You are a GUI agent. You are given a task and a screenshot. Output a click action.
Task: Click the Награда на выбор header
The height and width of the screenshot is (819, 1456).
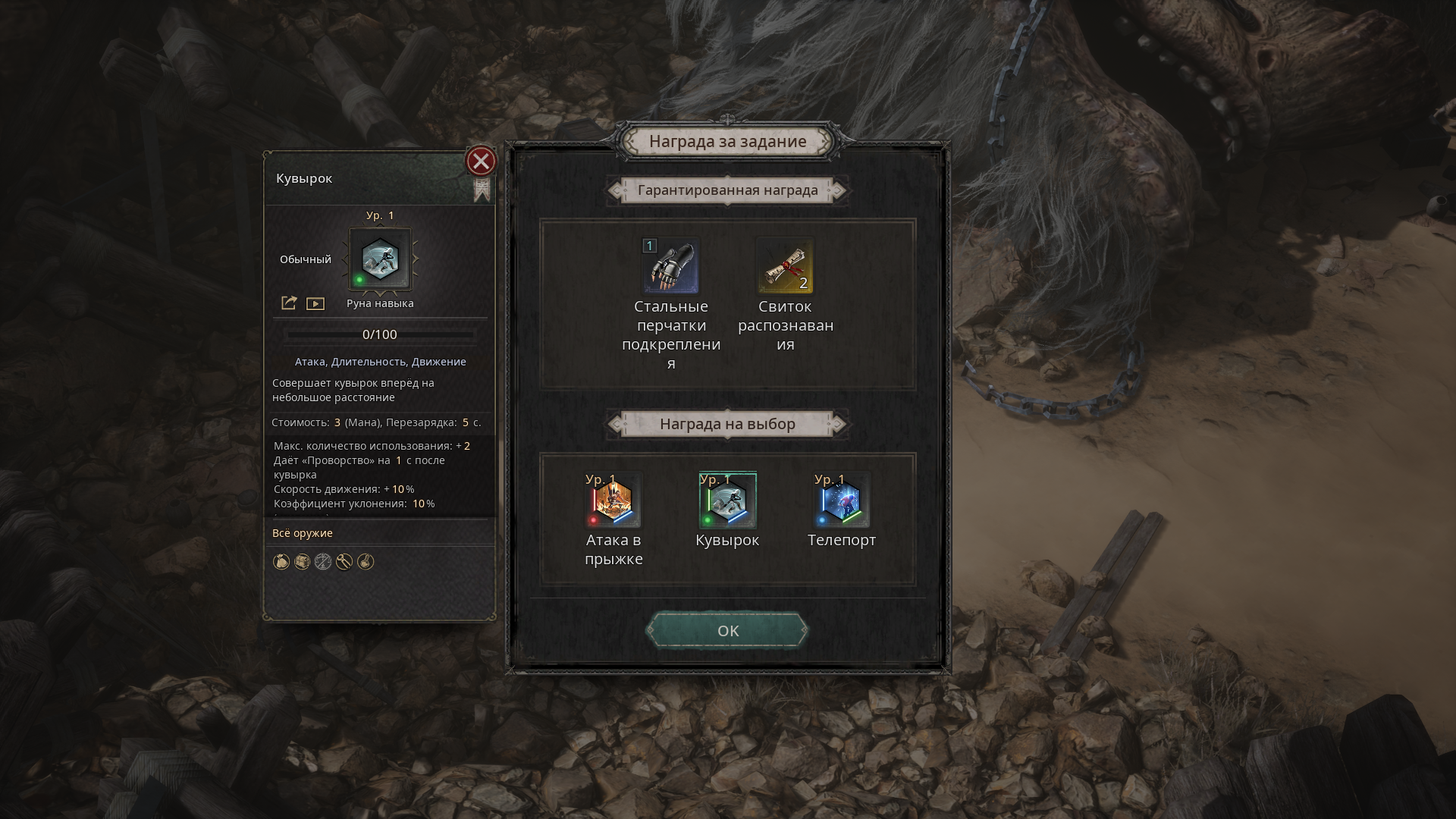[x=727, y=424]
